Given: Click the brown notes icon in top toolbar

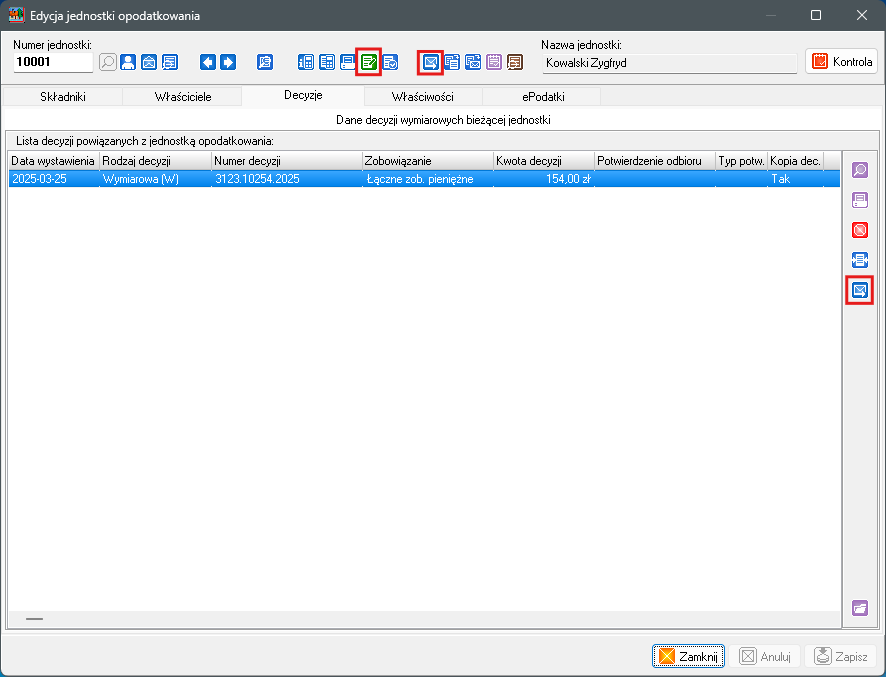Looking at the screenshot, I should point(515,62).
